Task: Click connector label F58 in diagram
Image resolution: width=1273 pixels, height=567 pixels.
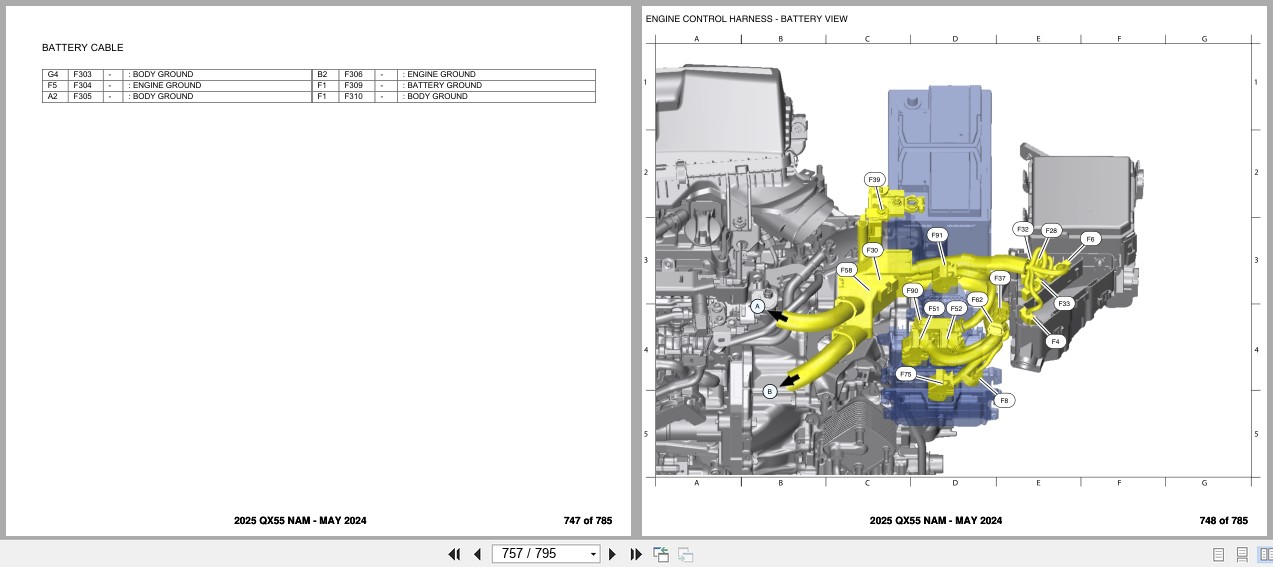Action: pyautogui.click(x=846, y=270)
